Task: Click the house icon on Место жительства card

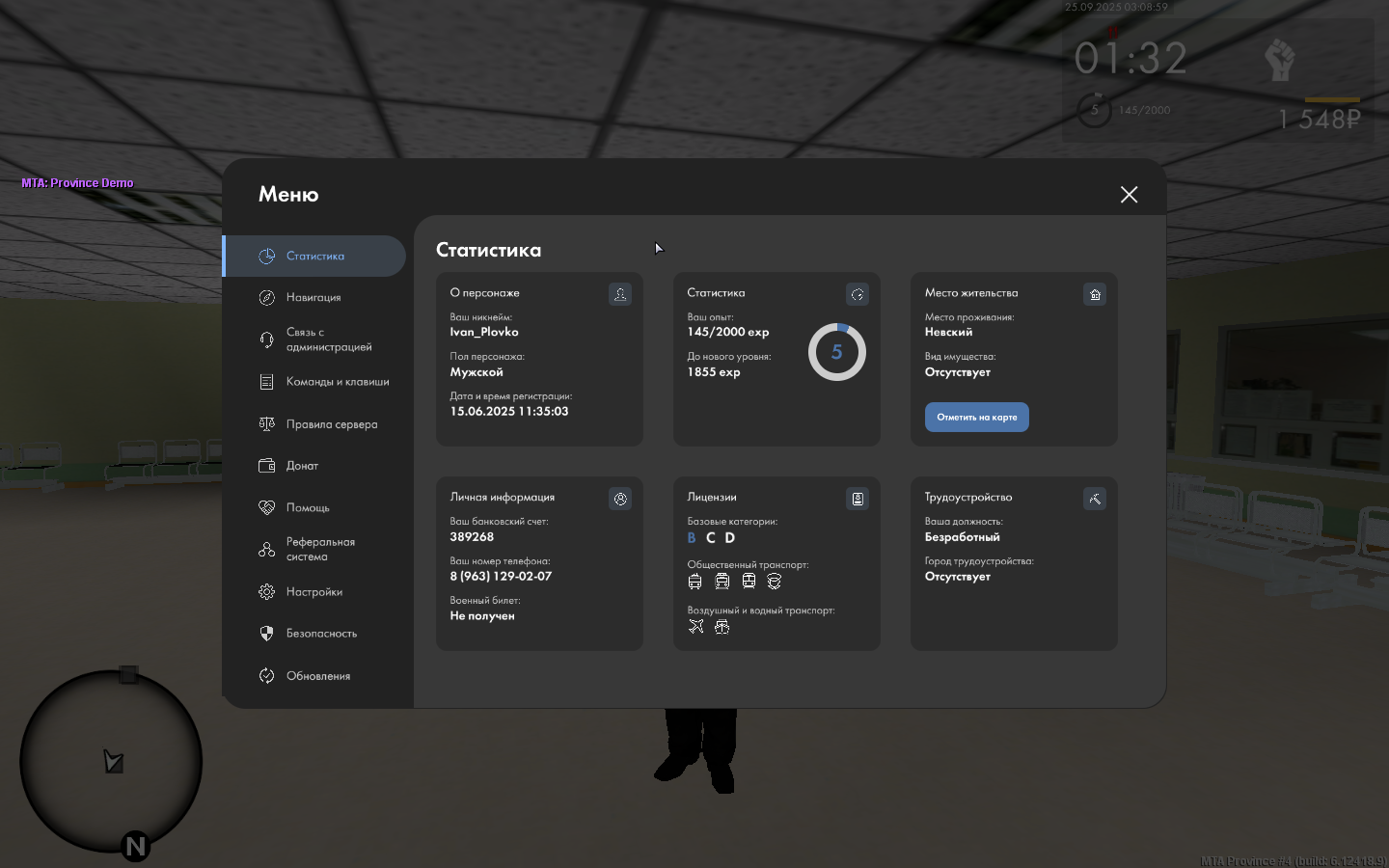Action: pyautogui.click(x=1095, y=294)
